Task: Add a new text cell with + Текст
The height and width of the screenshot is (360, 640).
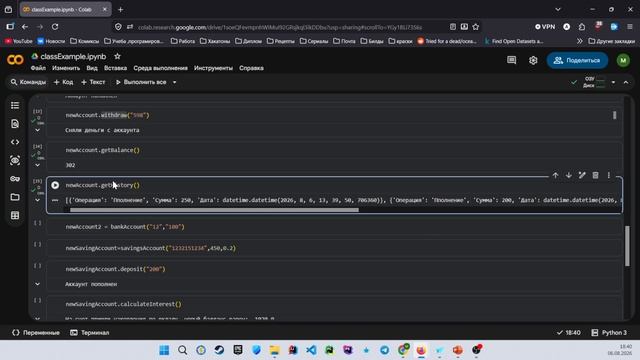Action: pyautogui.click(x=93, y=82)
